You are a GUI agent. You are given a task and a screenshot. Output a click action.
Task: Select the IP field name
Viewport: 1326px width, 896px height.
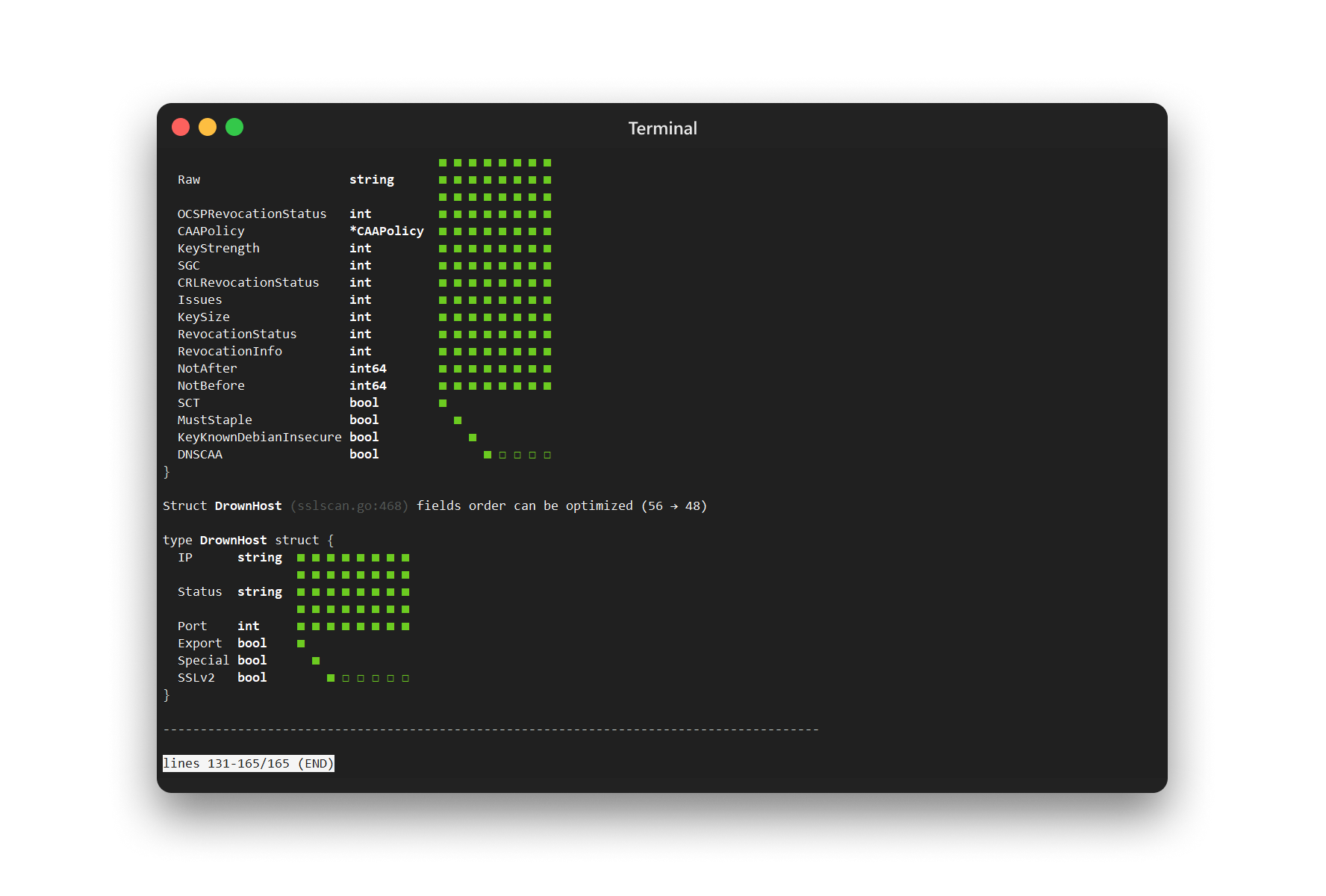pos(185,558)
